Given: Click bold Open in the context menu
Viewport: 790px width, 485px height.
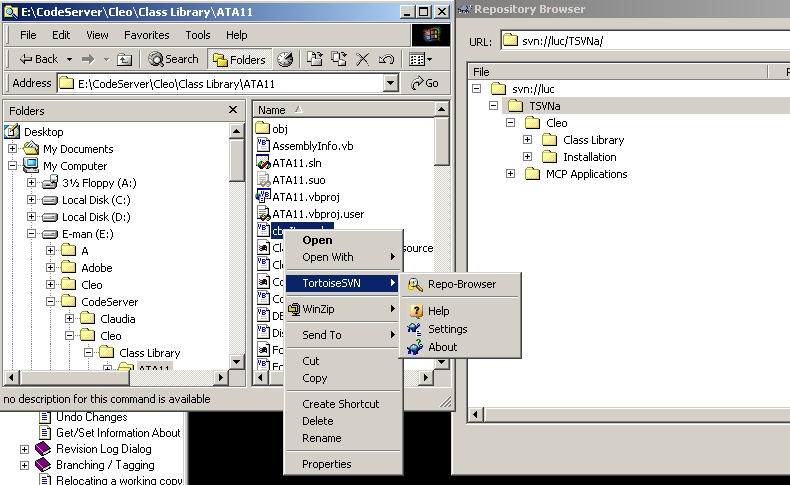Looking at the screenshot, I should point(343,240).
